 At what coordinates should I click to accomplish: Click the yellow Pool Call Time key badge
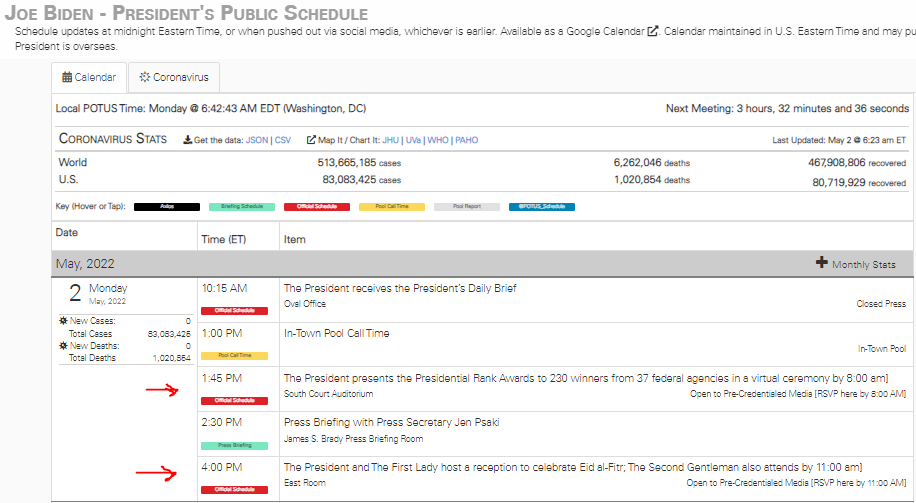392,207
